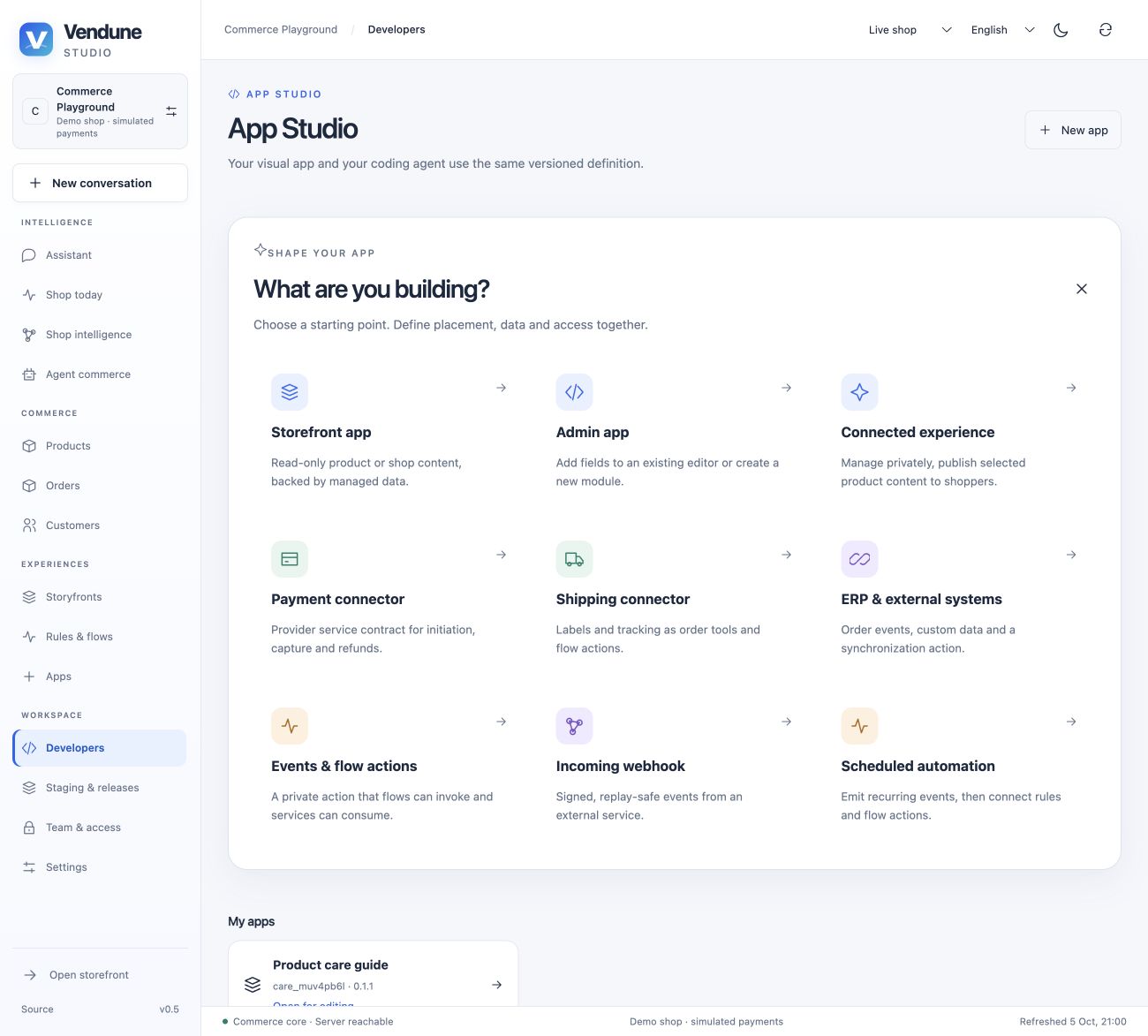Select the ERP & external systems link icon

coord(859,559)
